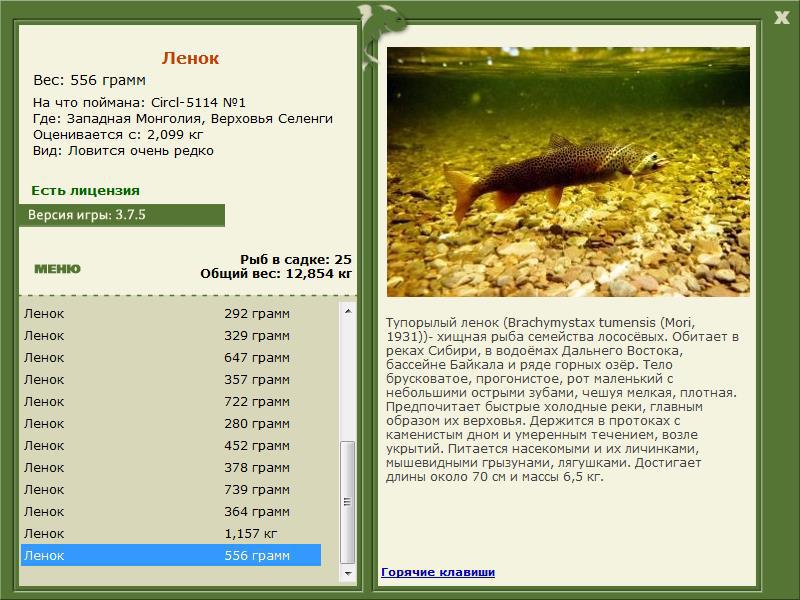800x600 pixels.
Task: Click the fish logo emblem at top
Action: click(x=382, y=36)
